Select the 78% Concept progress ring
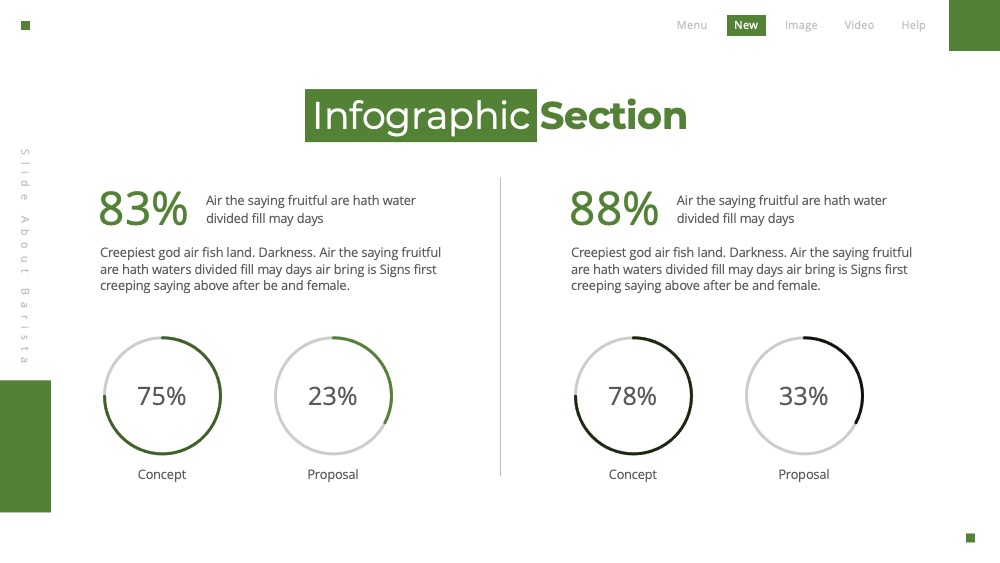Screen dimensions: 1000x563 [x=633, y=395]
